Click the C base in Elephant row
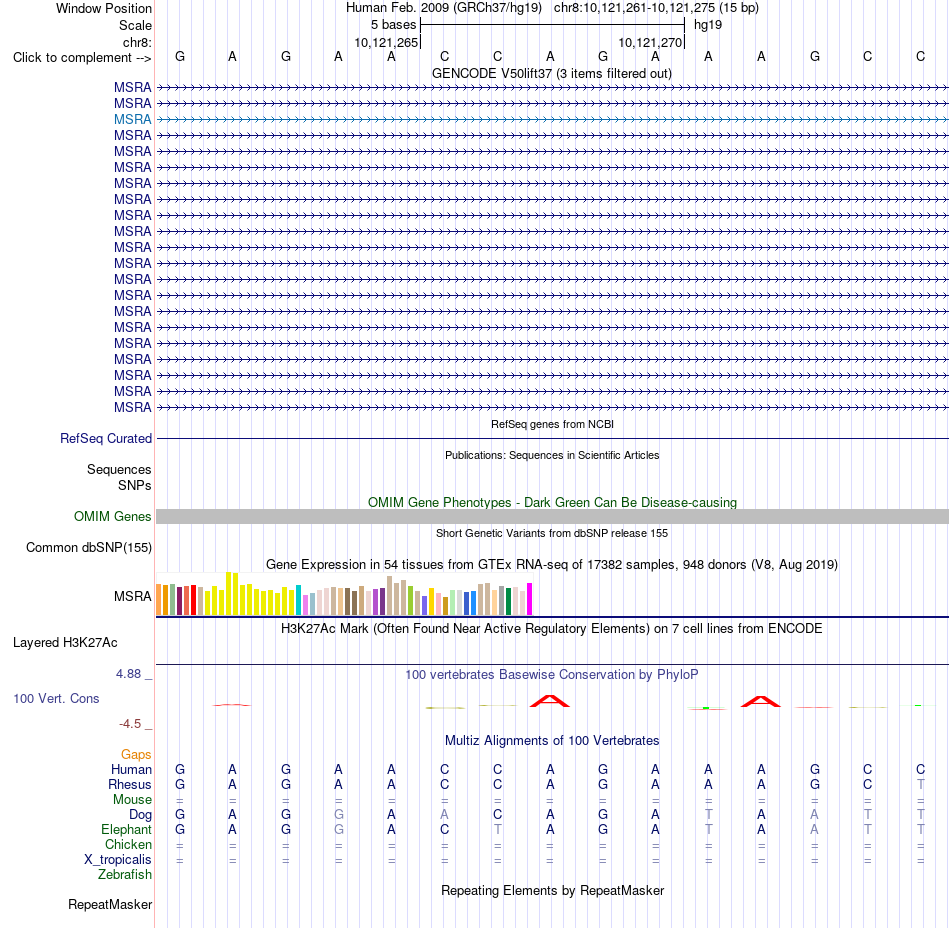The width and height of the screenshot is (950, 928). click(x=445, y=829)
